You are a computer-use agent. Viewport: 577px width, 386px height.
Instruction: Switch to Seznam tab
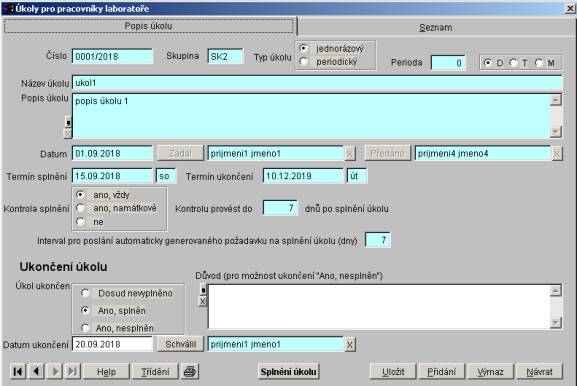(x=436, y=27)
